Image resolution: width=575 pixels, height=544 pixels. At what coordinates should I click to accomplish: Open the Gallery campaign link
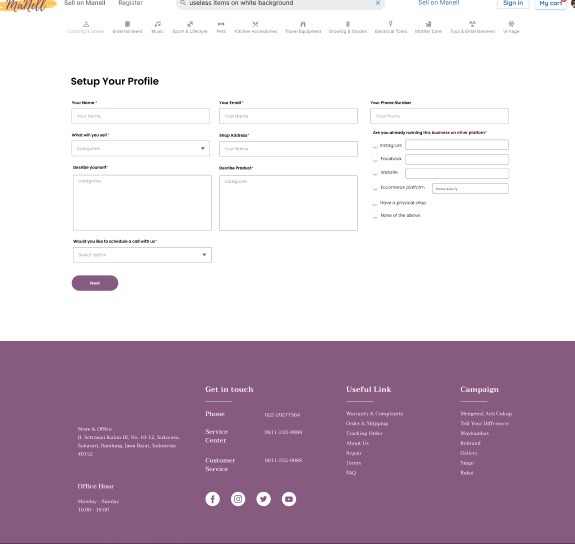tap(469, 453)
